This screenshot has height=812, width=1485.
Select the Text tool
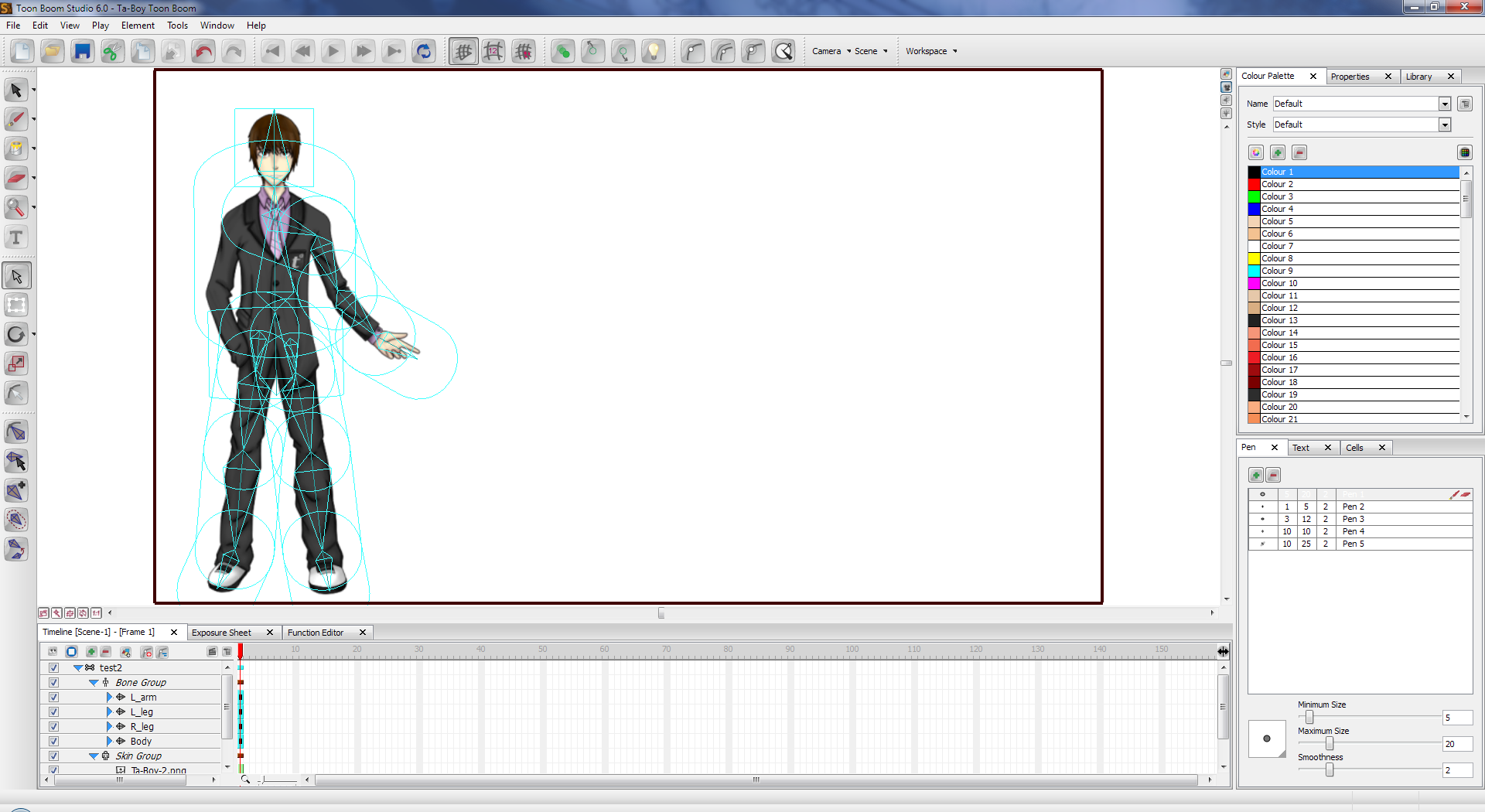17,237
